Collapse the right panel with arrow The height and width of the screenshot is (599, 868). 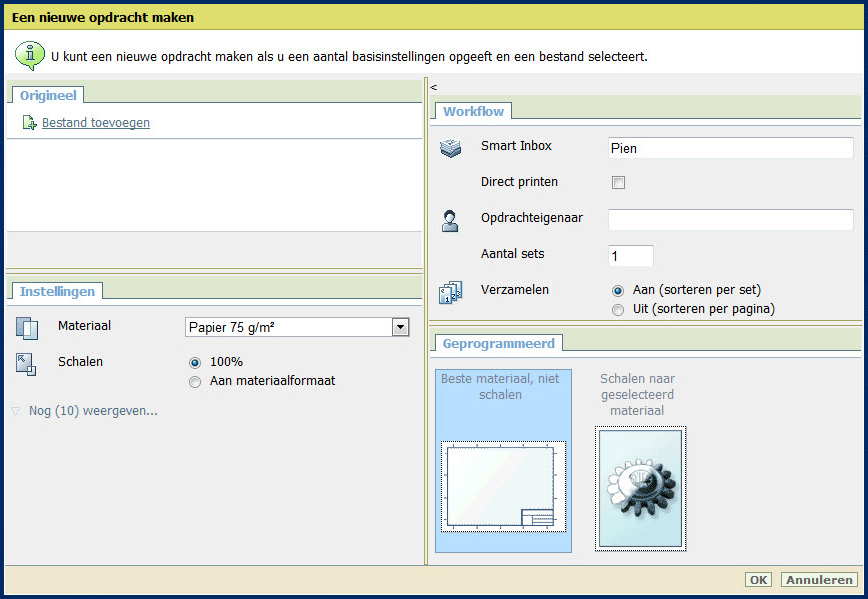pyautogui.click(x=434, y=87)
